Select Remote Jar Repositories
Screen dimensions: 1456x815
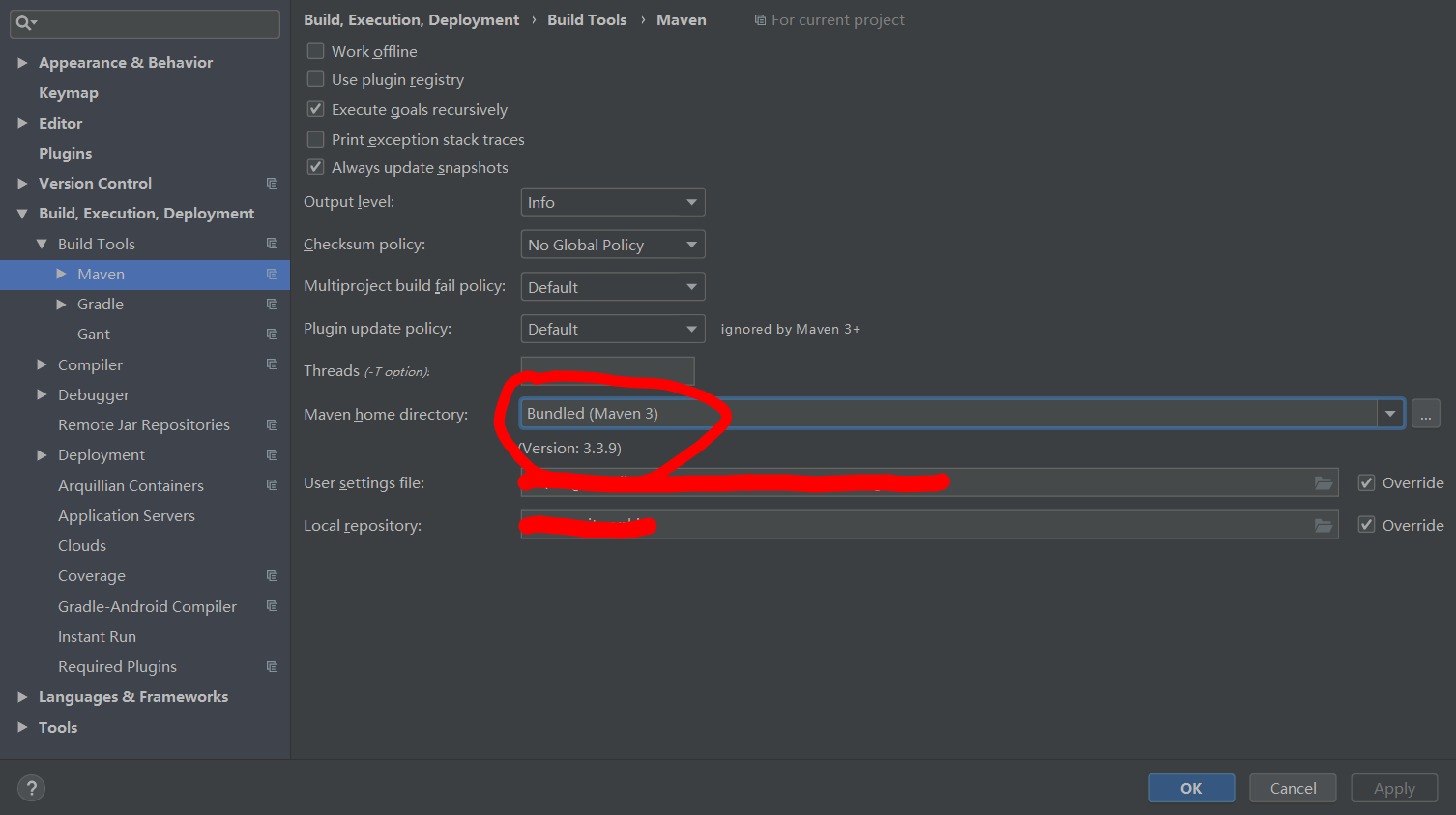pos(144,425)
